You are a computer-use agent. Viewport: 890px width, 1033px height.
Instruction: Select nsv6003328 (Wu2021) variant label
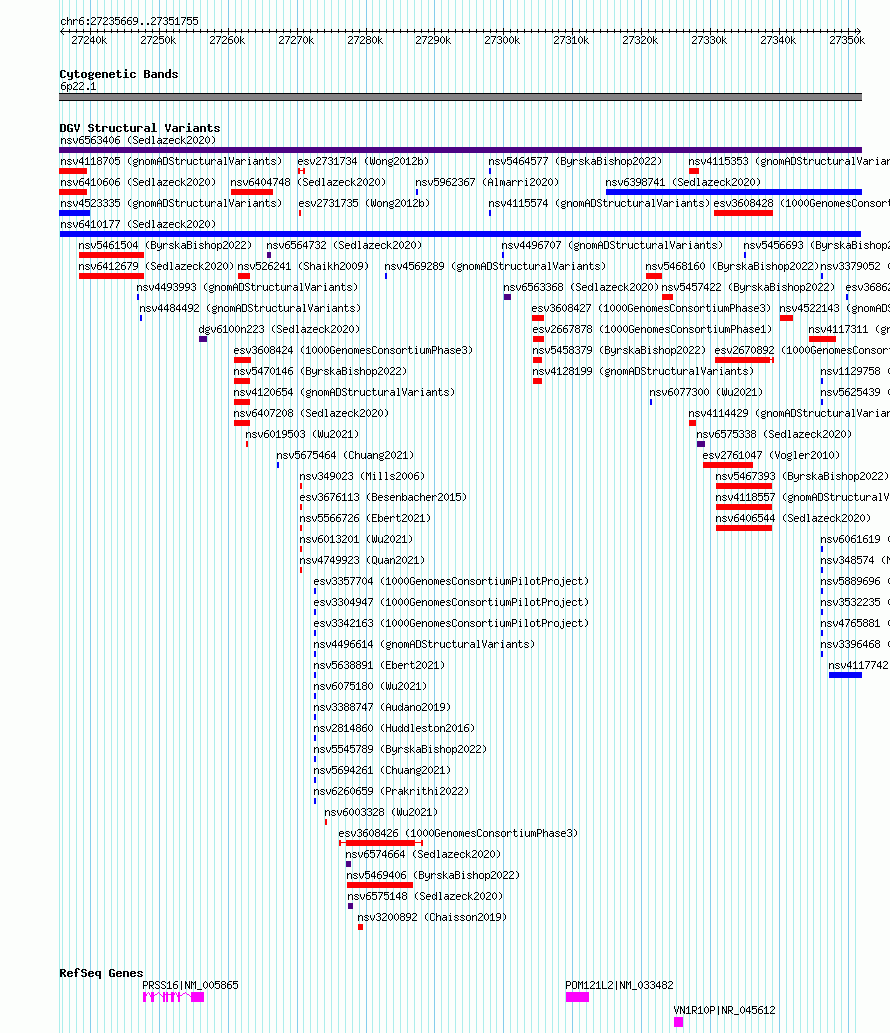(381, 815)
